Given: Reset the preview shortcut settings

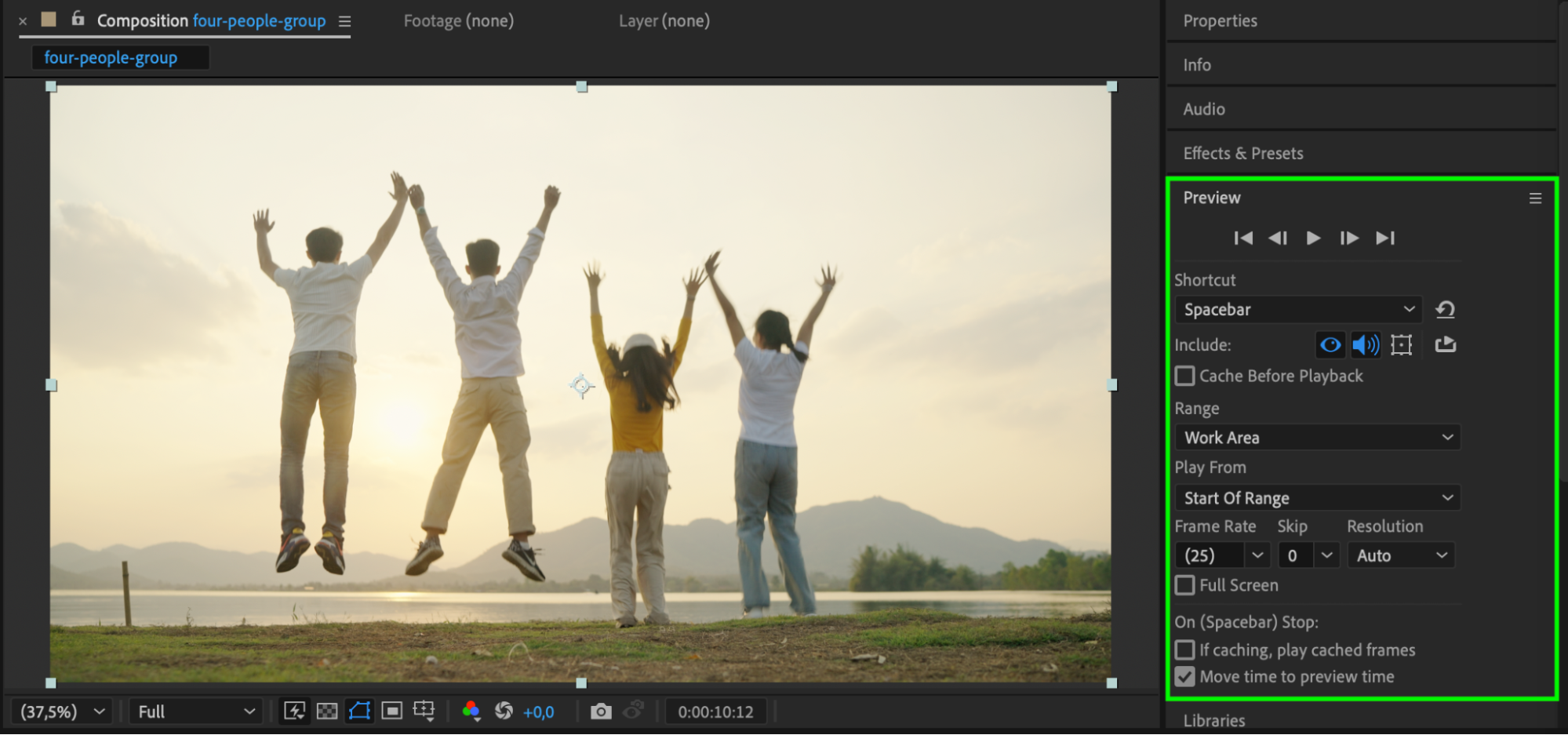Looking at the screenshot, I should click(x=1445, y=310).
